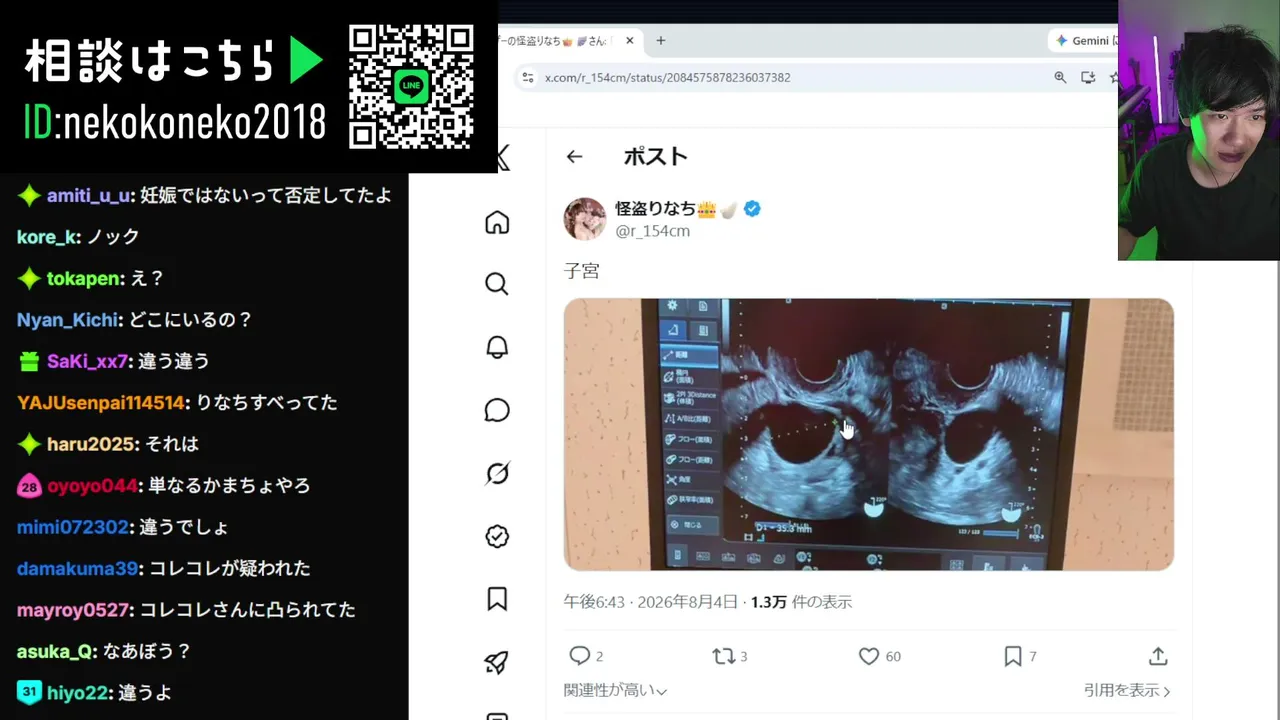This screenshot has height=720, width=1280.
Task: Open the display name 怪盗りなち
Action: (656, 209)
